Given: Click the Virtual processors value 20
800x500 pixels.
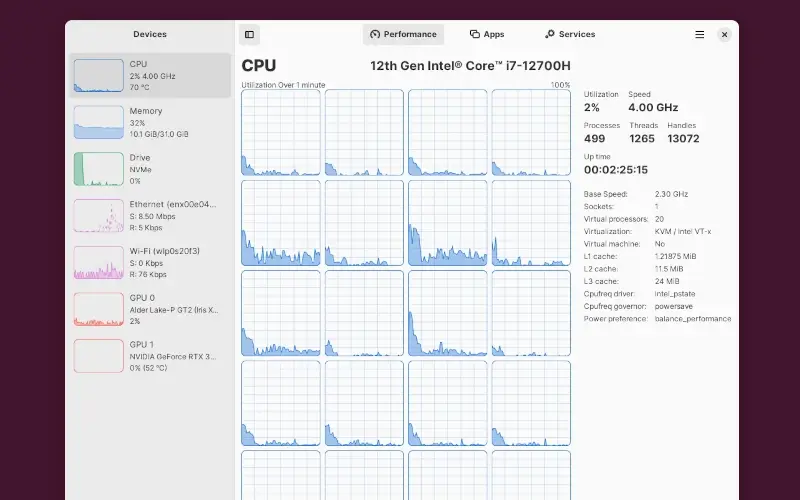Looking at the screenshot, I should tap(659, 219).
